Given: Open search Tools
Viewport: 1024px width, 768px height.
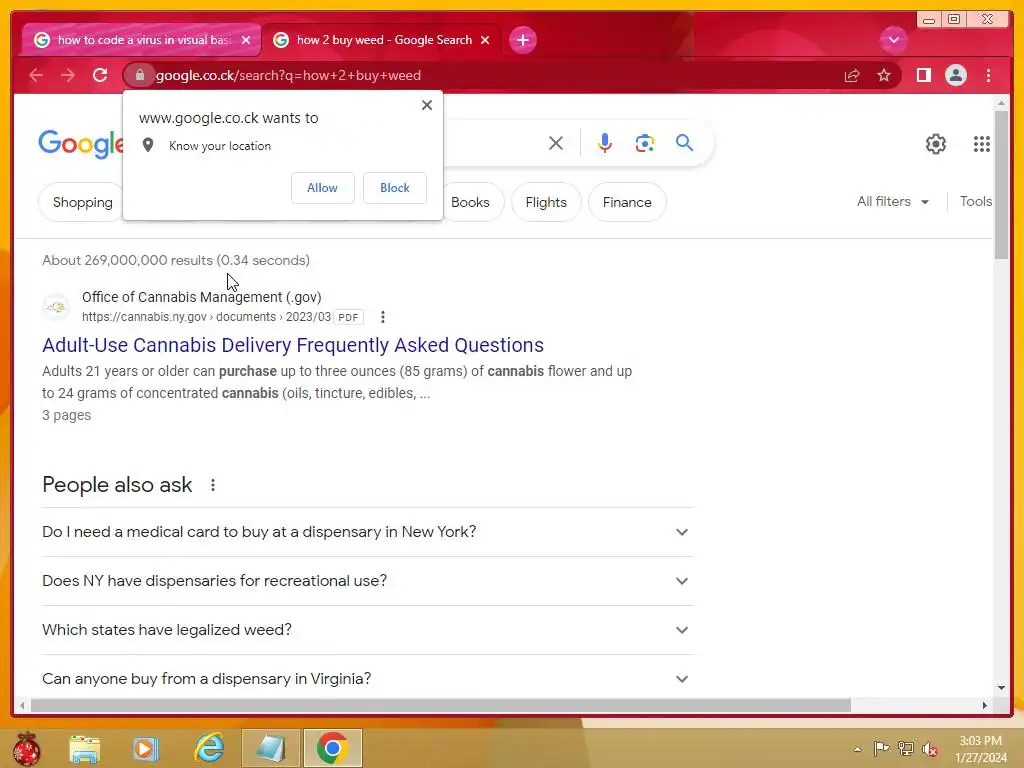Looking at the screenshot, I should tap(976, 202).
